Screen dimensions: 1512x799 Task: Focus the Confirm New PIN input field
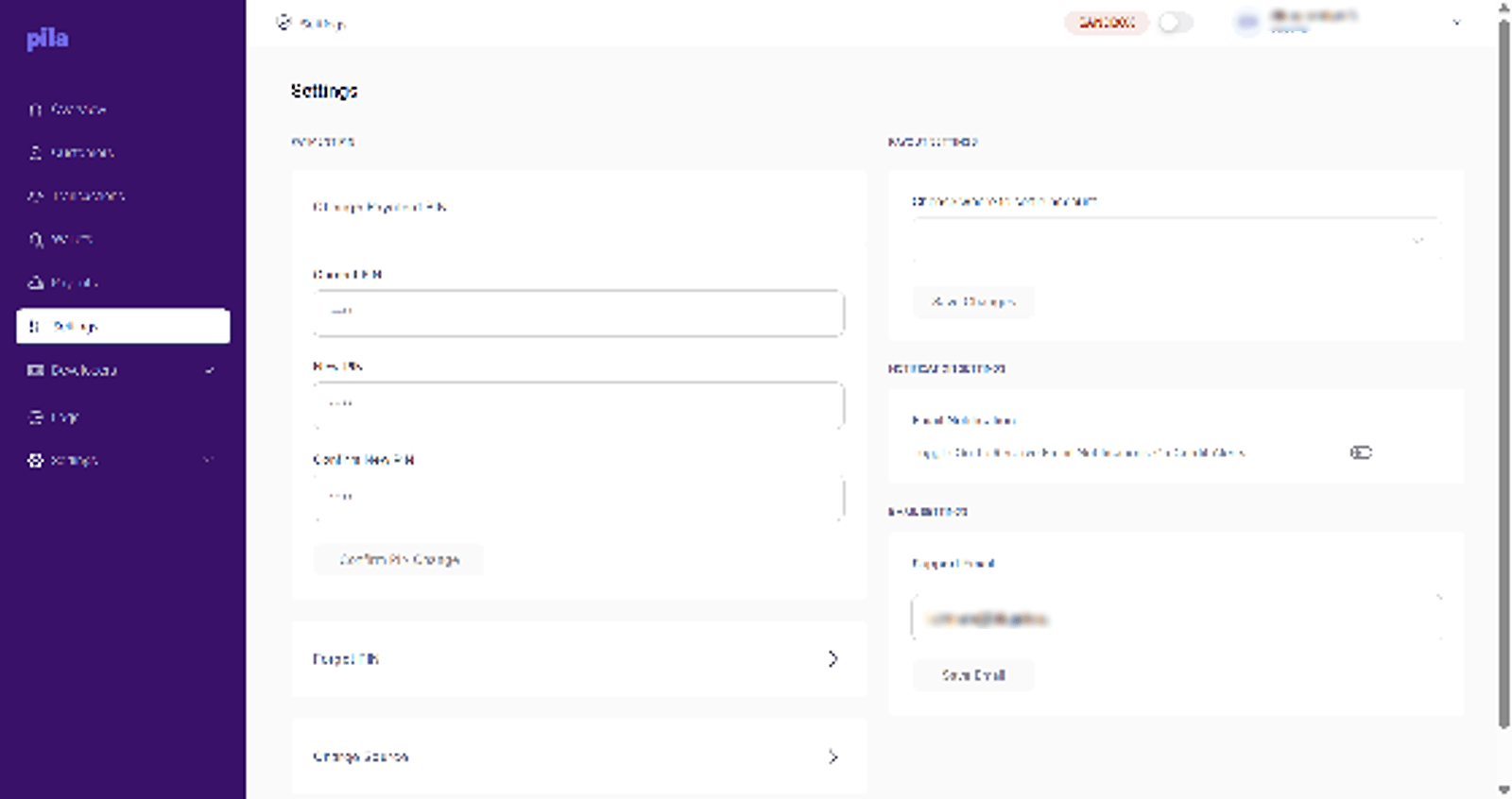pos(578,498)
